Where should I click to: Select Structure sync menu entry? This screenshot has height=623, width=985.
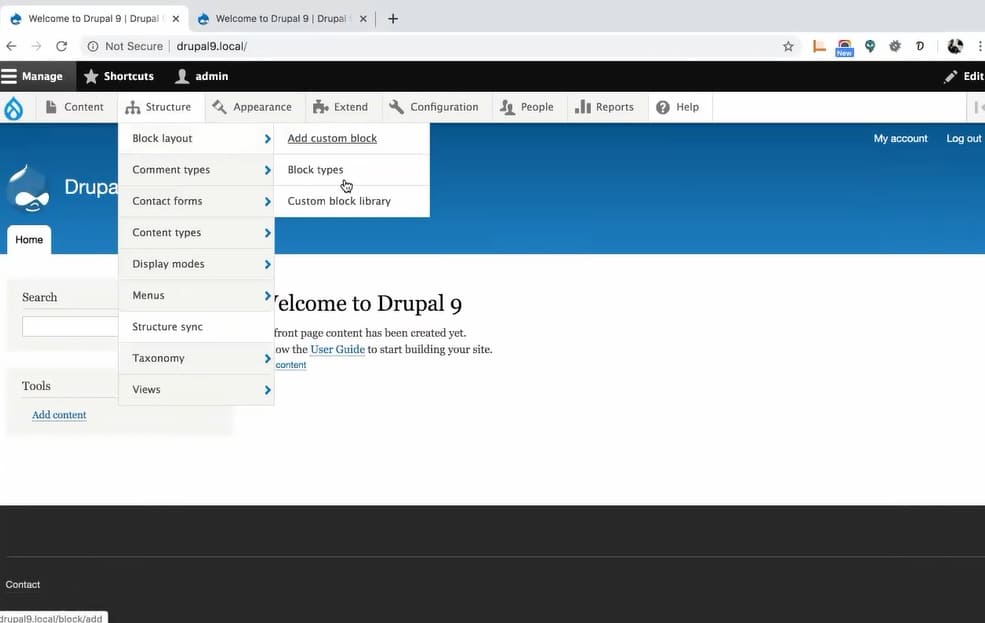point(196,327)
